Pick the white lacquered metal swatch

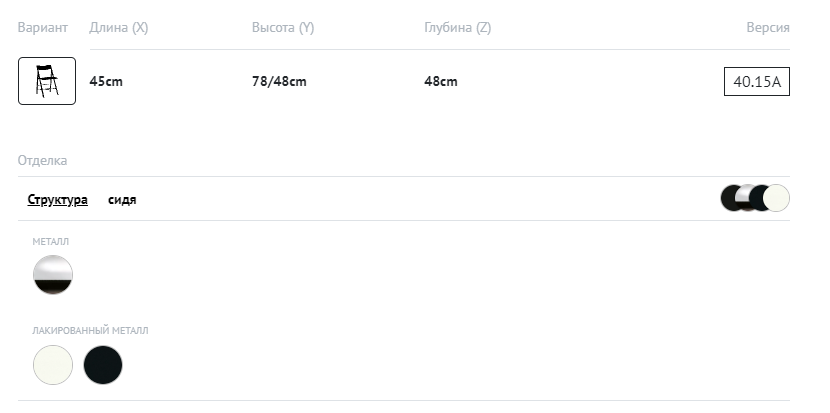(x=53, y=365)
